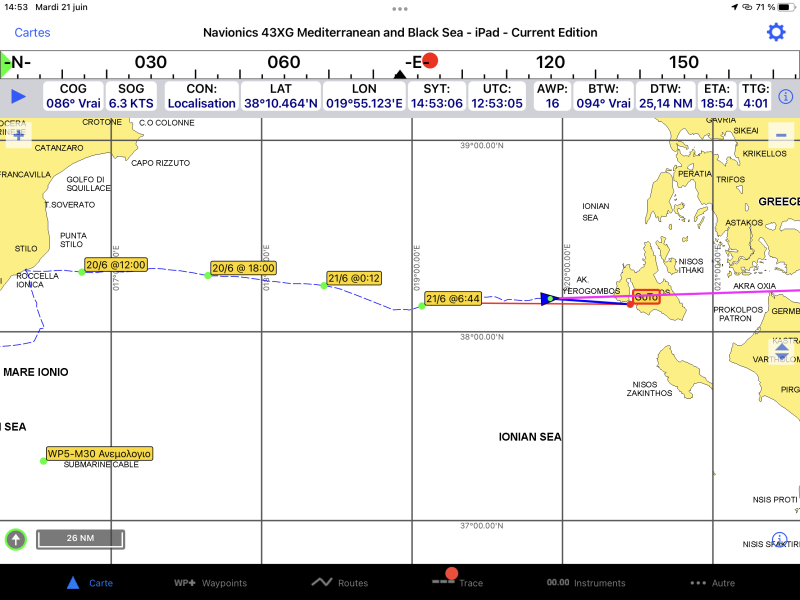Select the WP5-M30 Ανεμολογιο waypoint label
Screen dimensions: 800x600
point(99,454)
